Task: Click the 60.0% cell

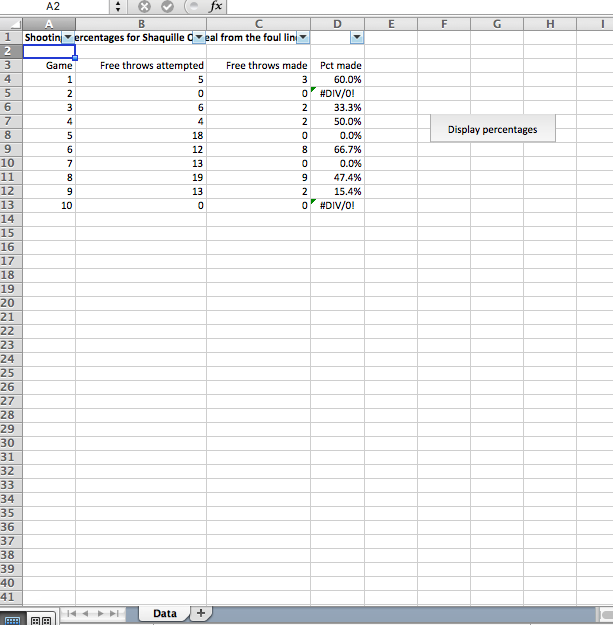Action: coord(337,79)
